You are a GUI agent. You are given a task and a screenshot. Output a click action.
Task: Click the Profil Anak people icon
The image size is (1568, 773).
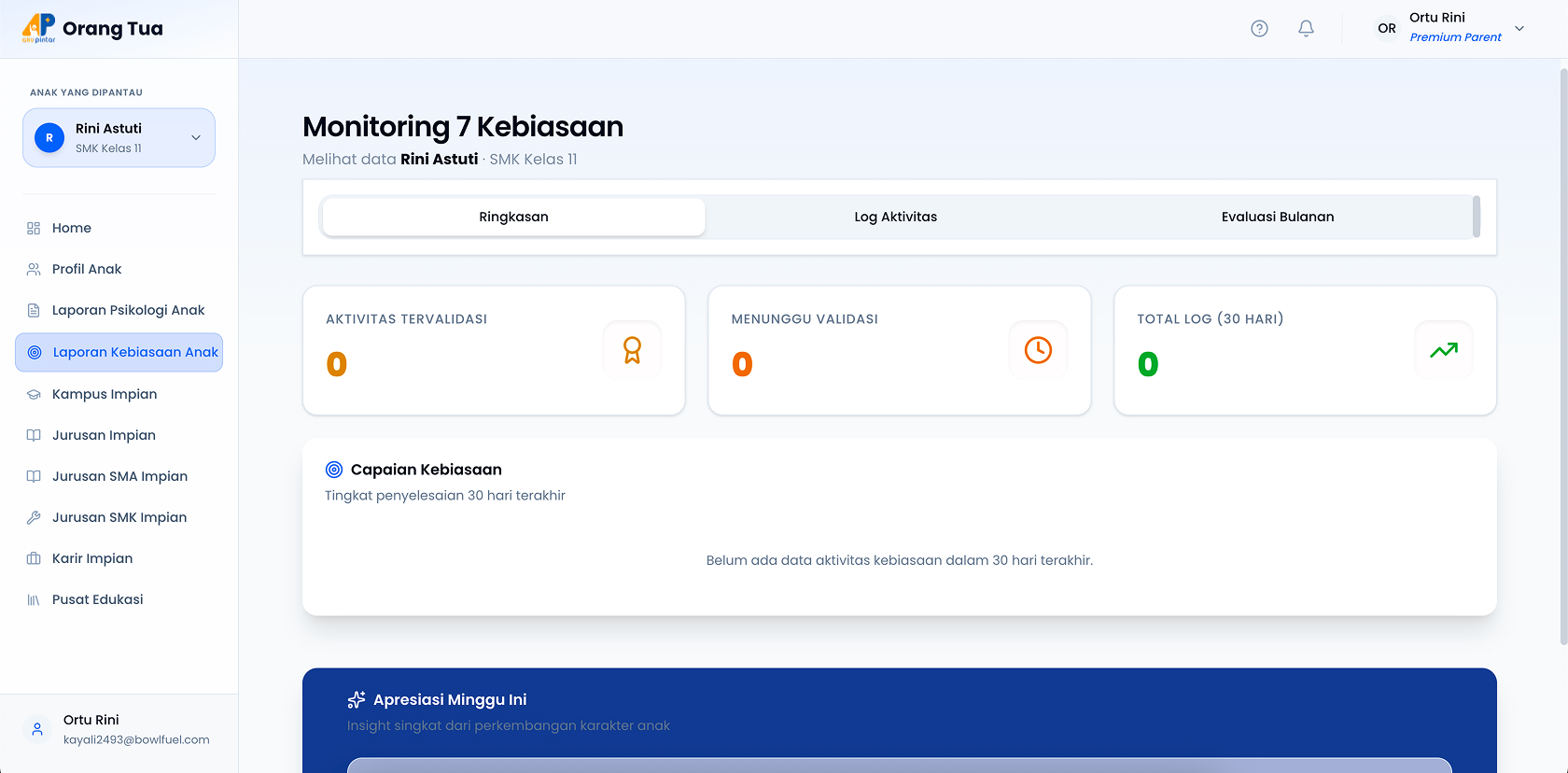[x=34, y=270]
